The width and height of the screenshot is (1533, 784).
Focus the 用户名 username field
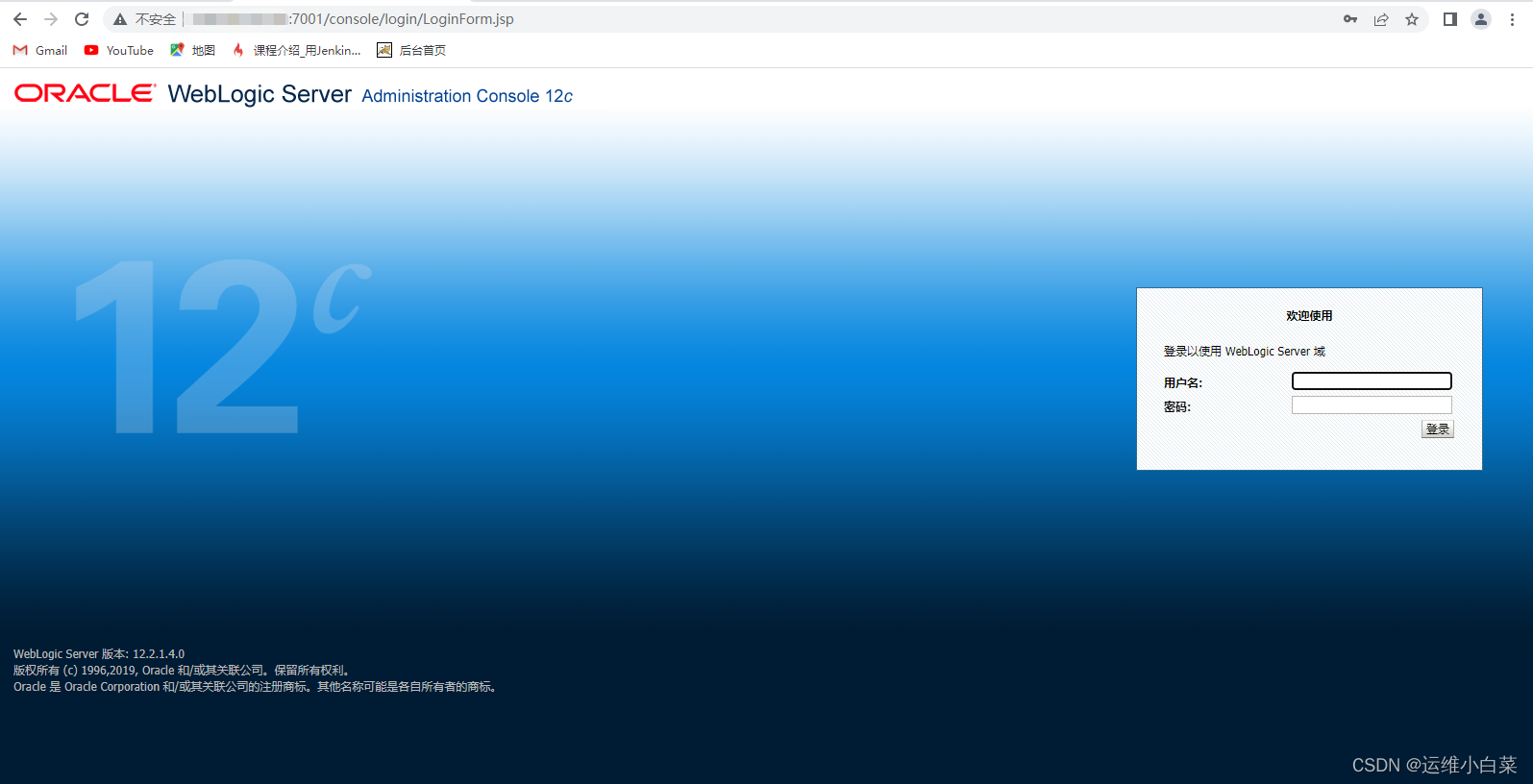click(1372, 381)
